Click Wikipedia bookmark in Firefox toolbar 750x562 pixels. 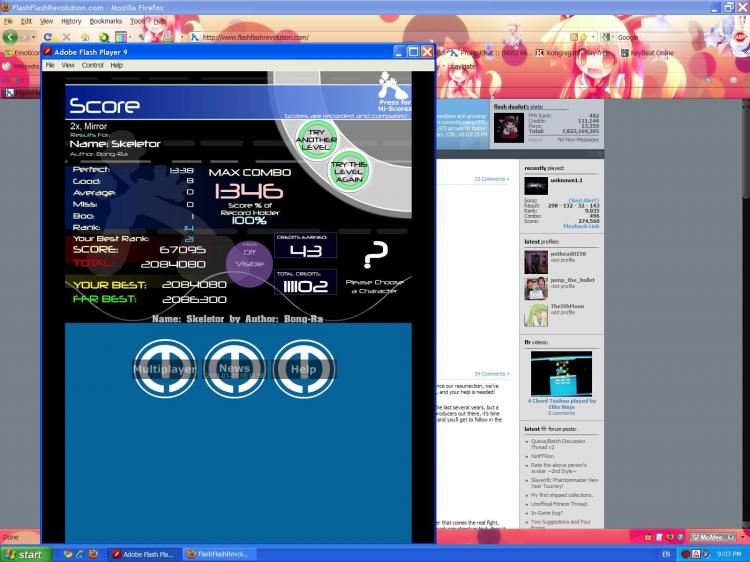[x=20, y=66]
